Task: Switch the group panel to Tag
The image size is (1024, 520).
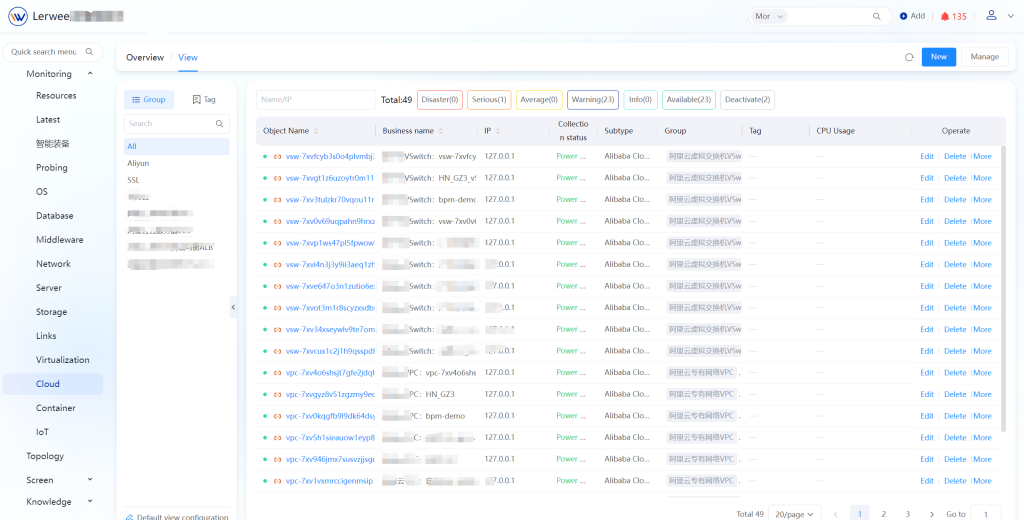Action: [x=204, y=100]
